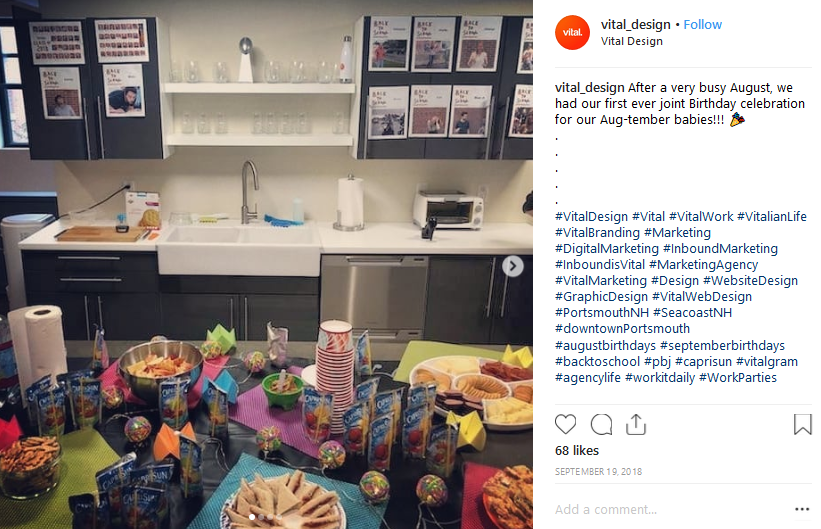Viewport: 821px width, 529px height.
Task: Share the post using share icon
Action: [x=636, y=424]
